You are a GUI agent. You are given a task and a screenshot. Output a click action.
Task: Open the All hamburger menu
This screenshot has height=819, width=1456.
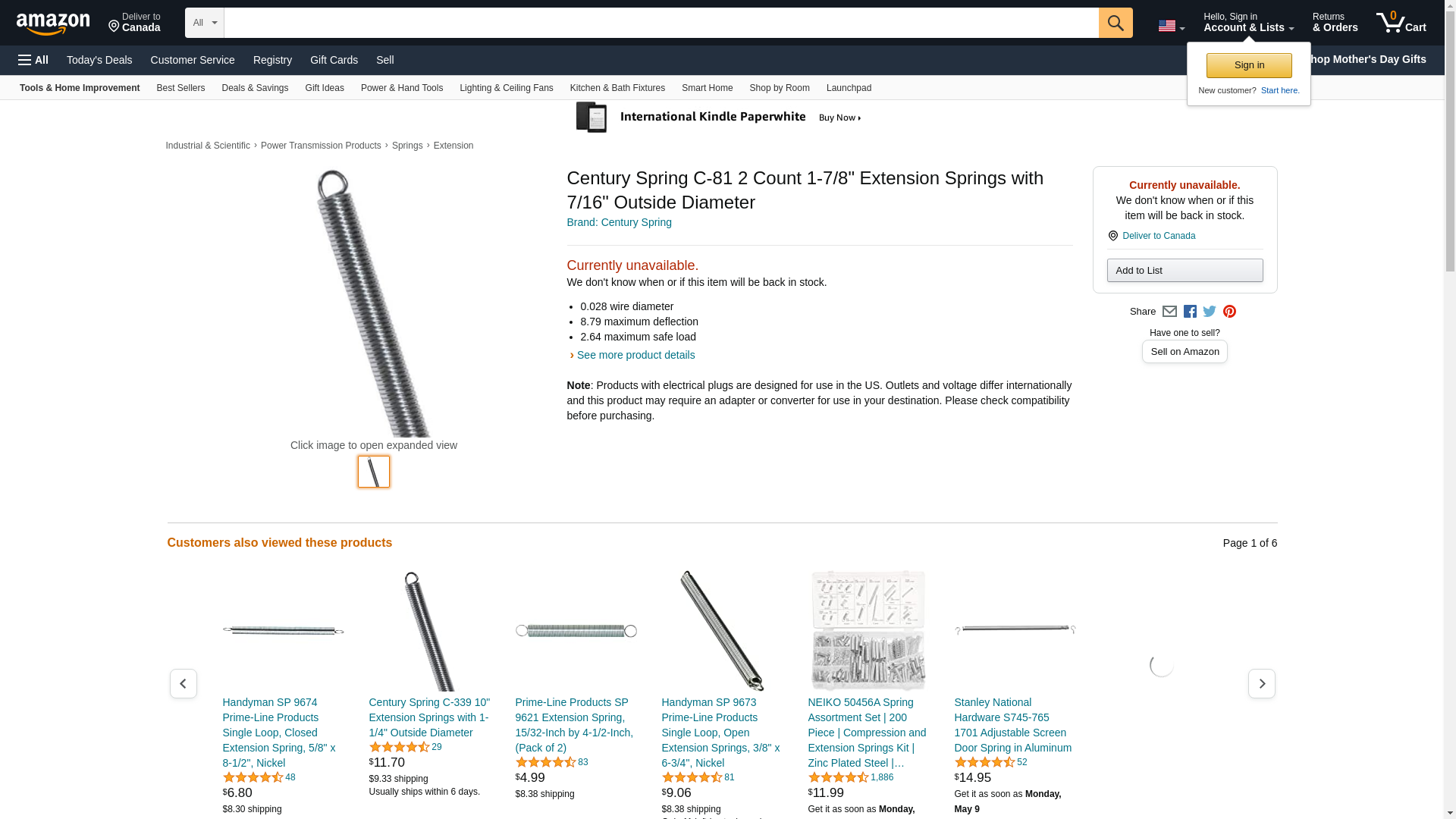click(33, 60)
